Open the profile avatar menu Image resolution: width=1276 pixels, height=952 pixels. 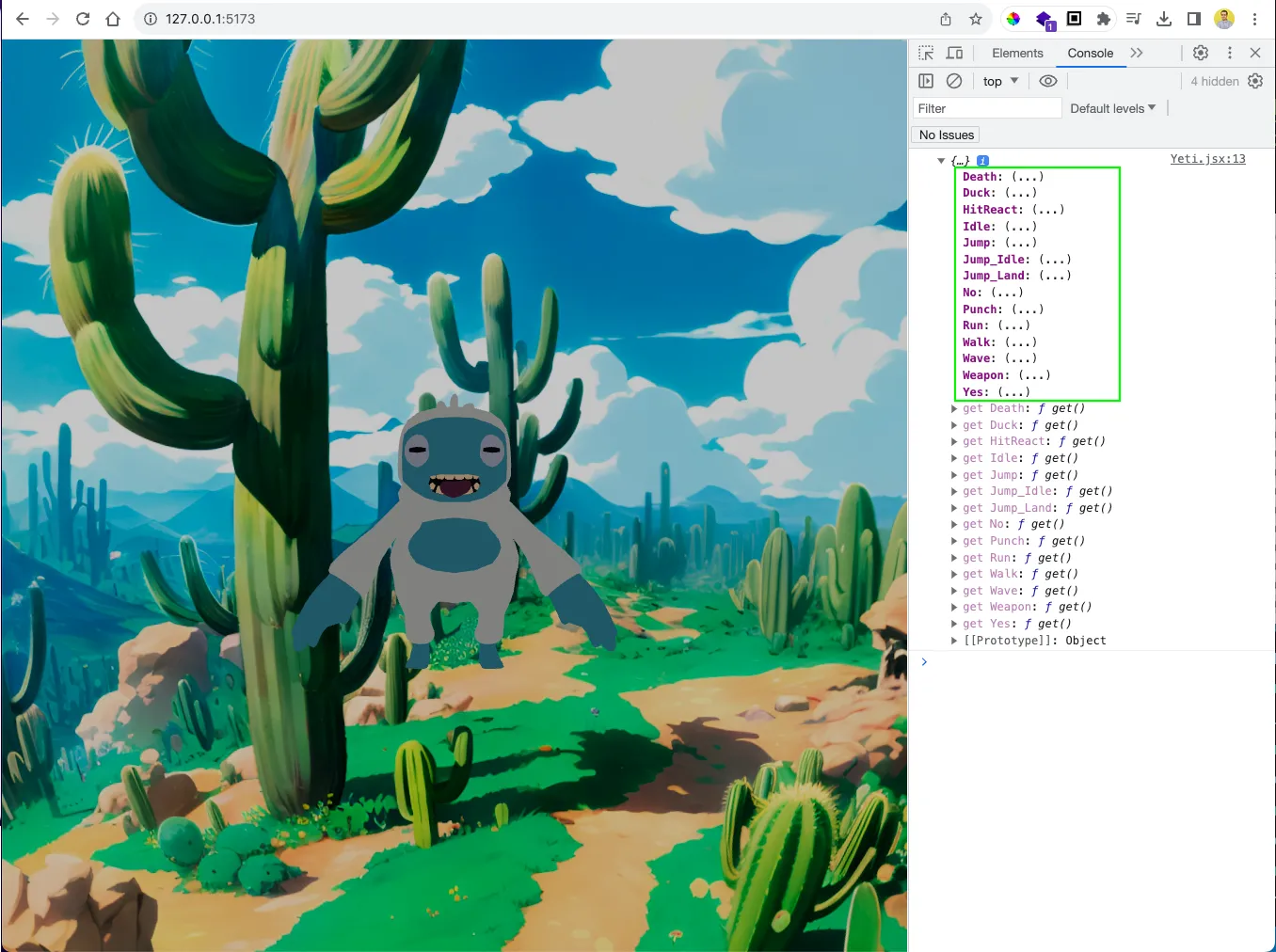coord(1224,19)
